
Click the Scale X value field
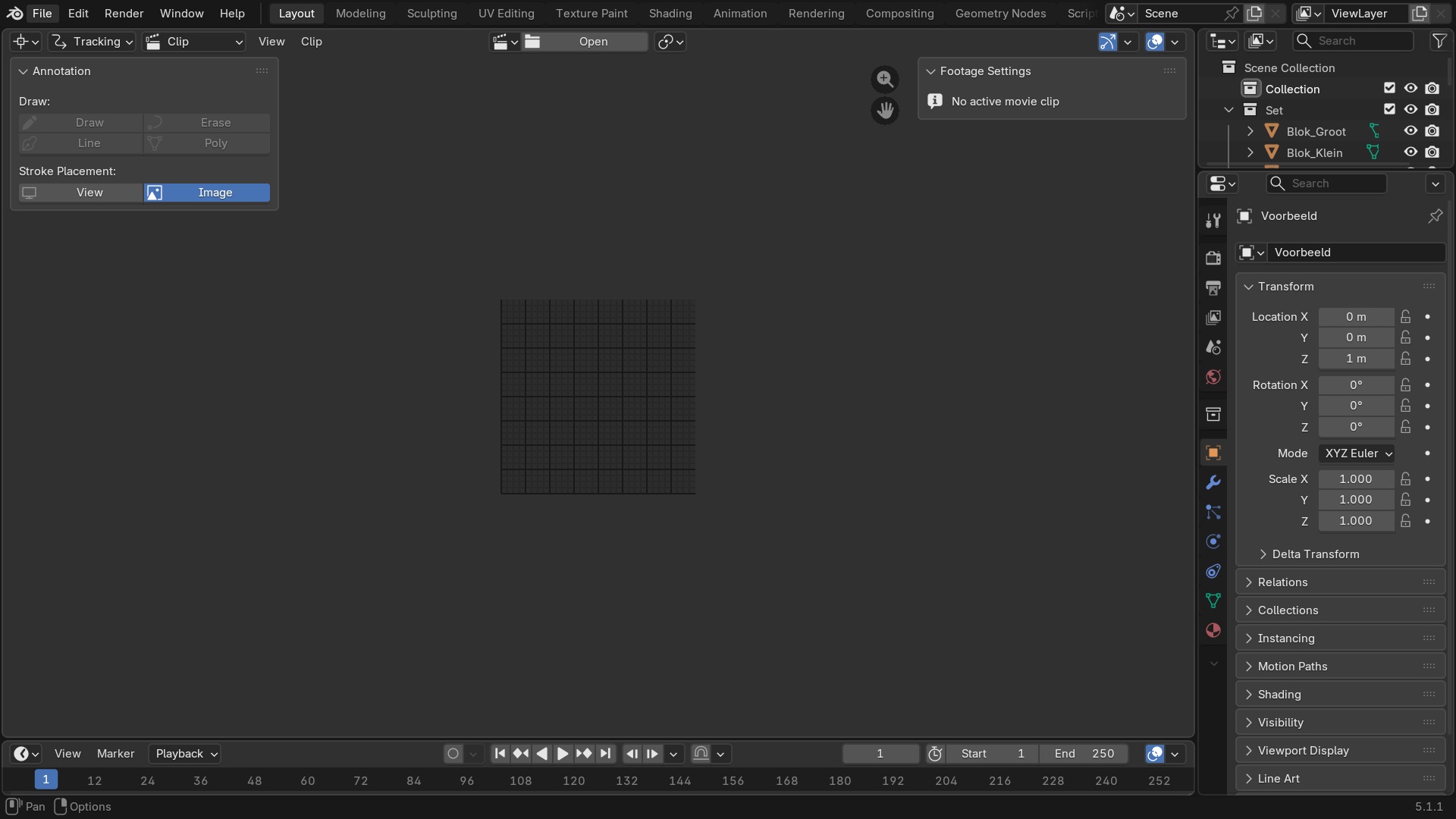[x=1356, y=479]
